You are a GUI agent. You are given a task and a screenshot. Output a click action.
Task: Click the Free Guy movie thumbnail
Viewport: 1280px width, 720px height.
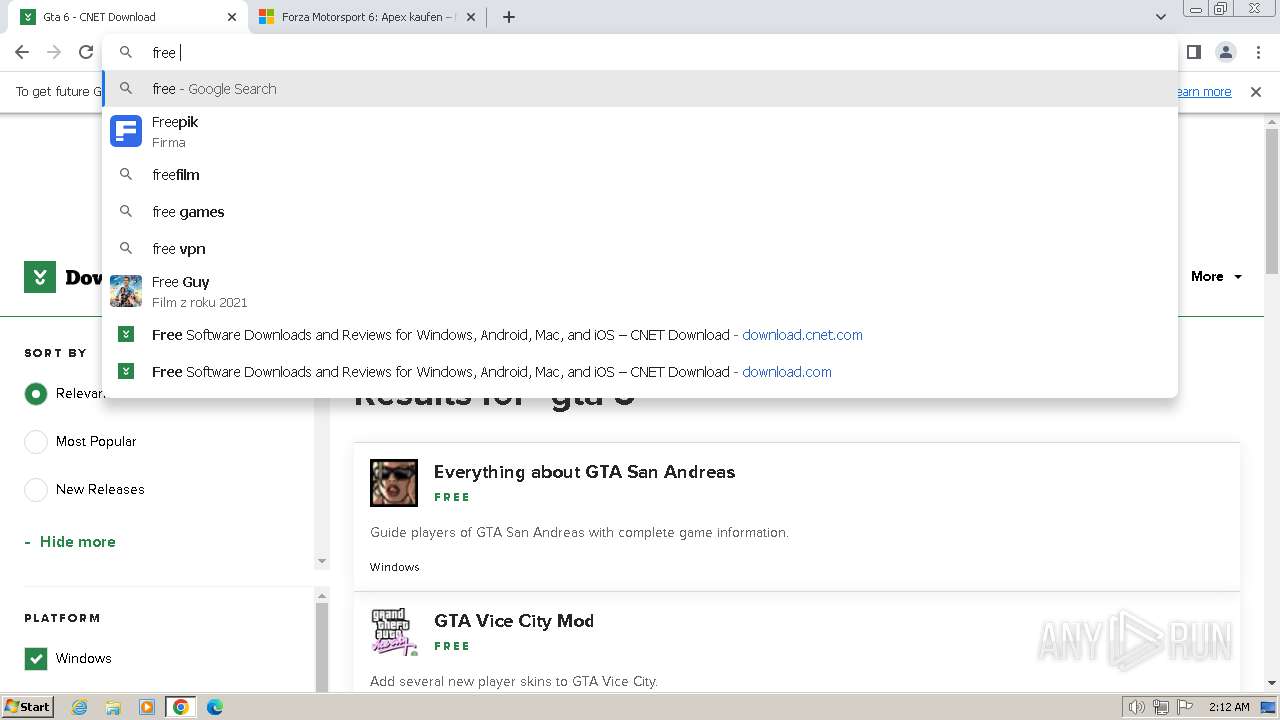pos(126,291)
